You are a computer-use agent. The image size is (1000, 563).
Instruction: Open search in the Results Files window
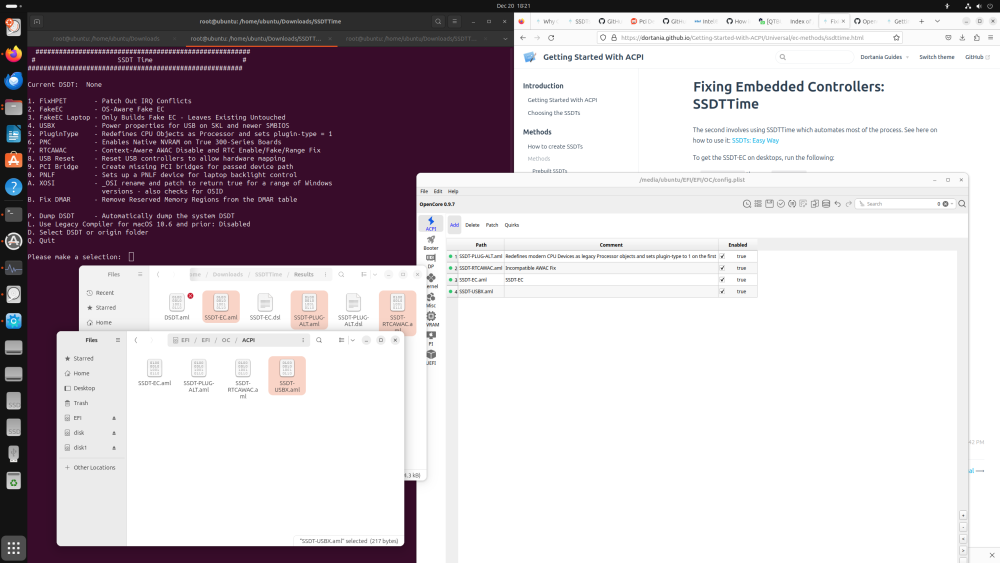341,274
